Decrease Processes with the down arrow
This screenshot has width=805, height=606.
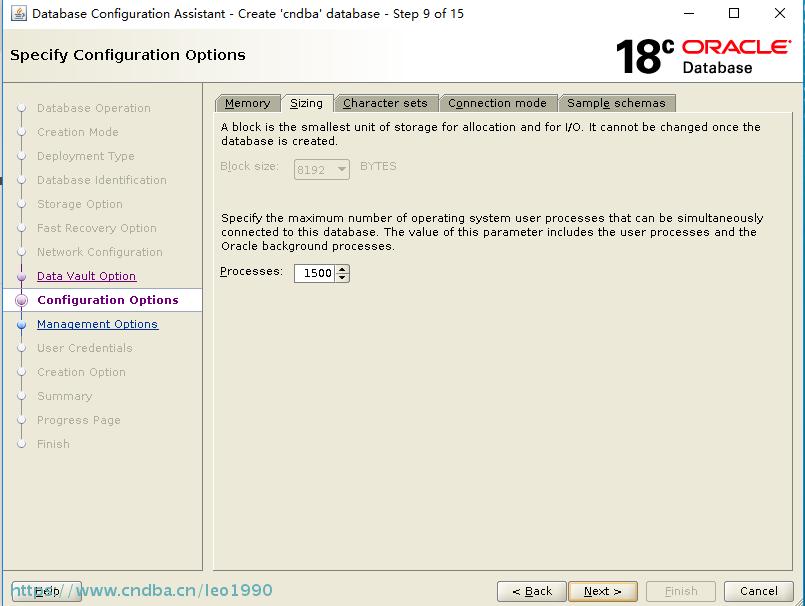[342, 278]
